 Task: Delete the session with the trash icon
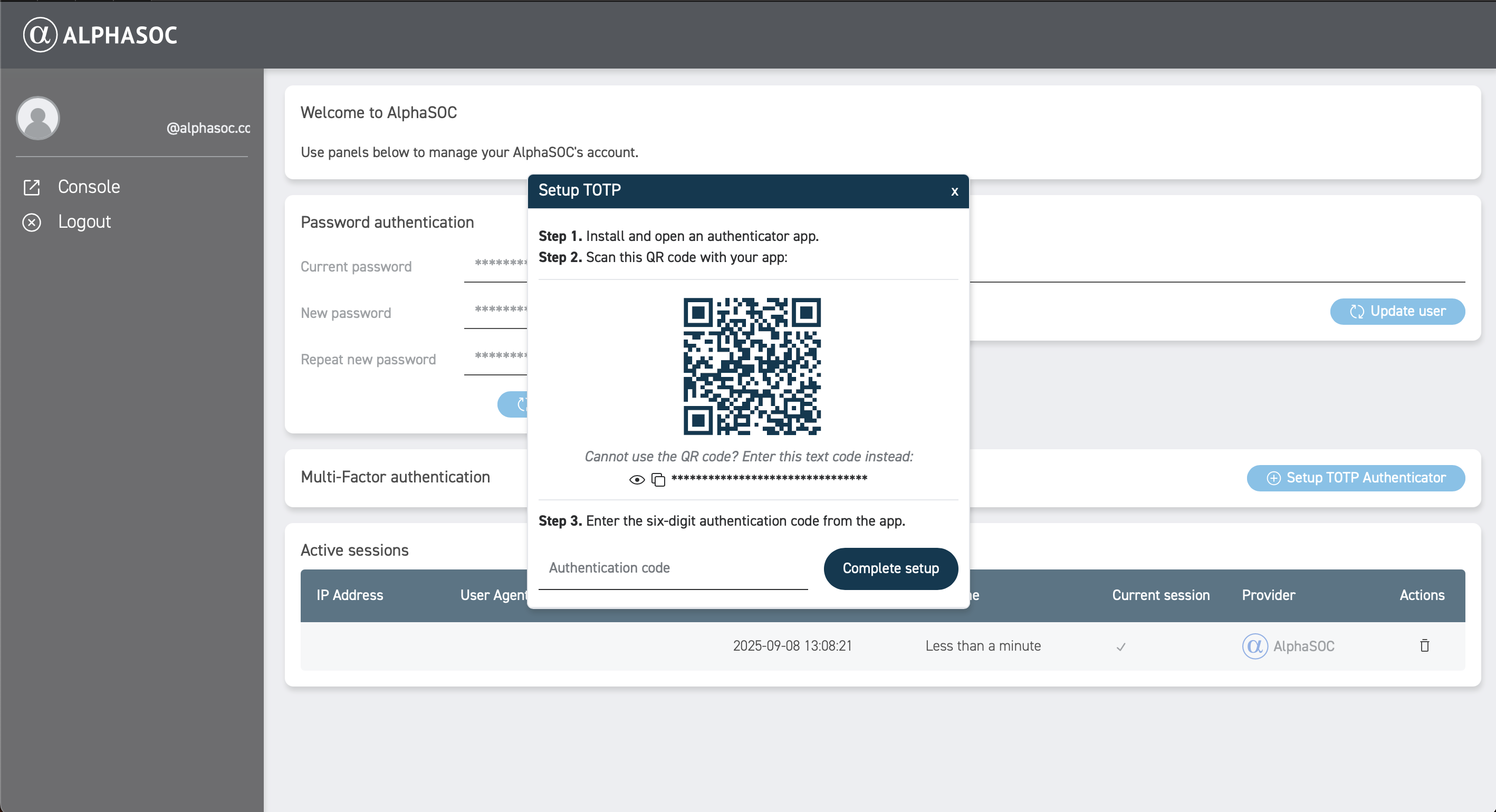tap(1424, 645)
